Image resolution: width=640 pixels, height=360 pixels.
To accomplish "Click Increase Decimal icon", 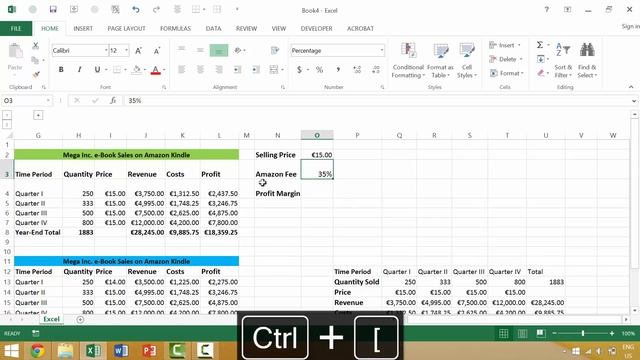I will pyautogui.click(x=357, y=70).
